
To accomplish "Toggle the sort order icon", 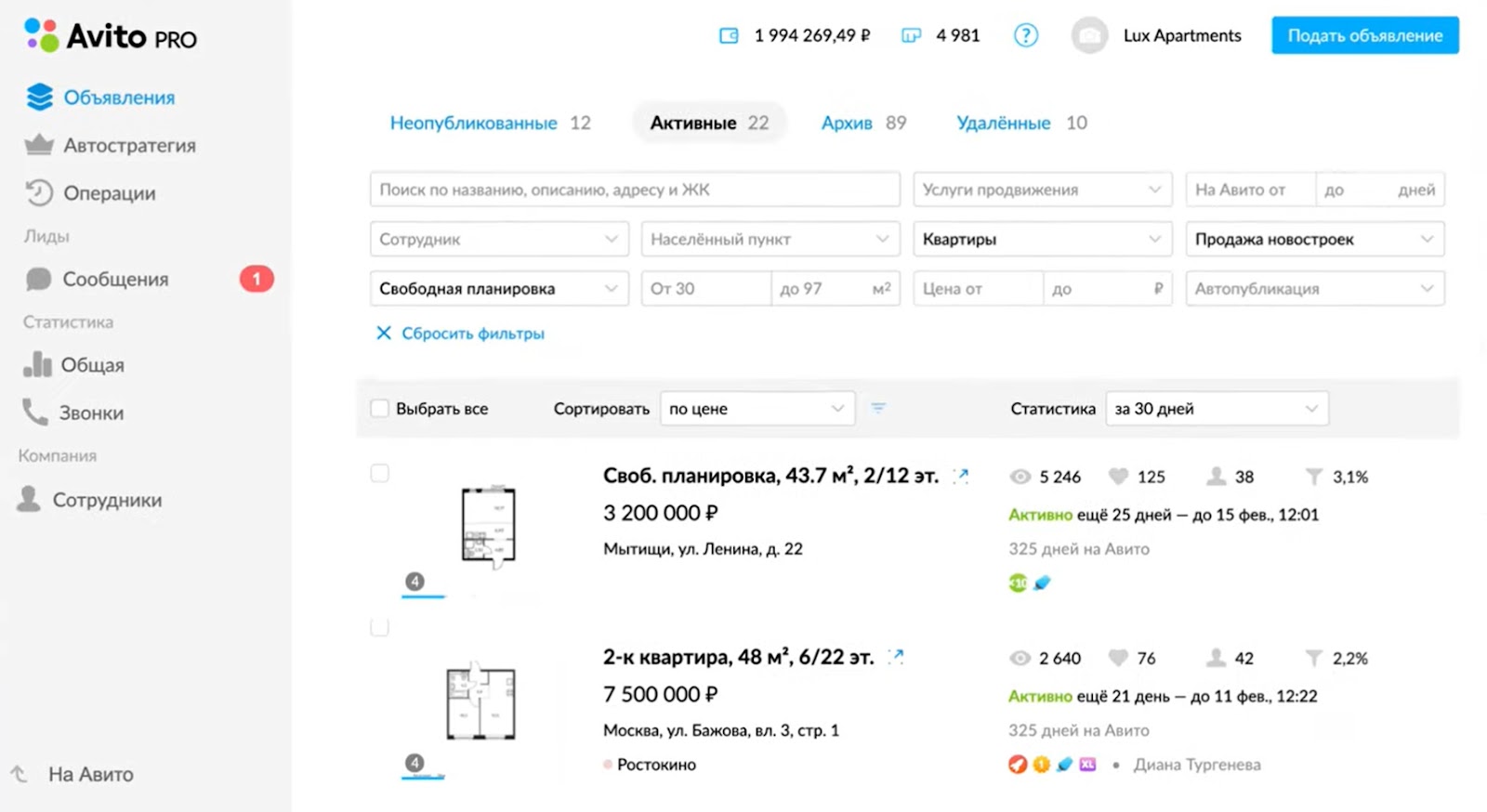I will pyautogui.click(x=878, y=408).
